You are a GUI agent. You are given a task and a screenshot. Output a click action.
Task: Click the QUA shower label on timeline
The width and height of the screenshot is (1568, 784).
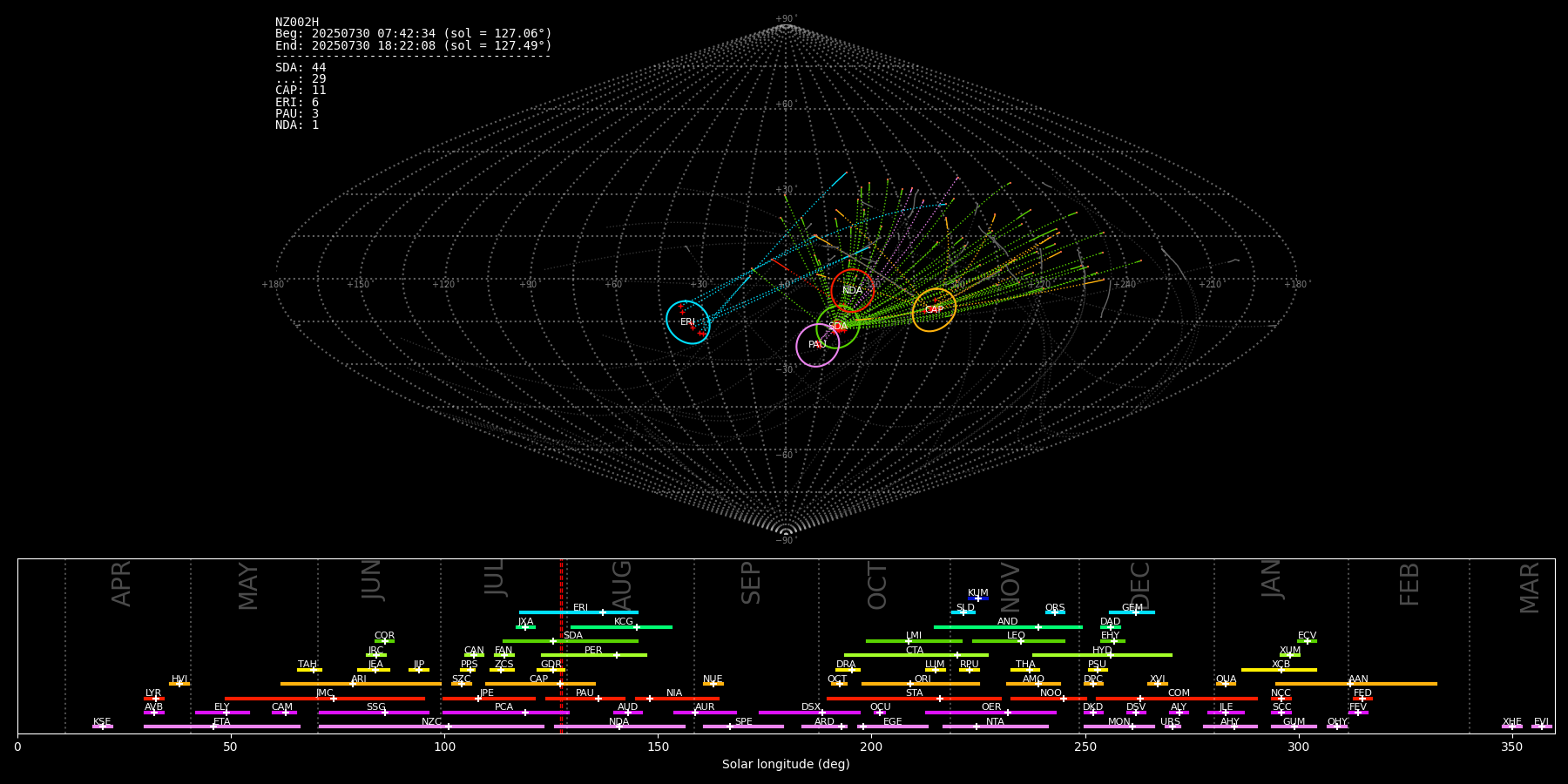pyautogui.click(x=1226, y=679)
